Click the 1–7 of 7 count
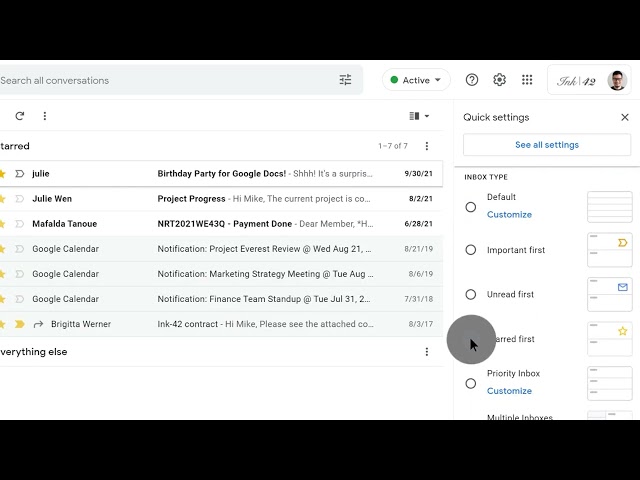 coord(393,146)
